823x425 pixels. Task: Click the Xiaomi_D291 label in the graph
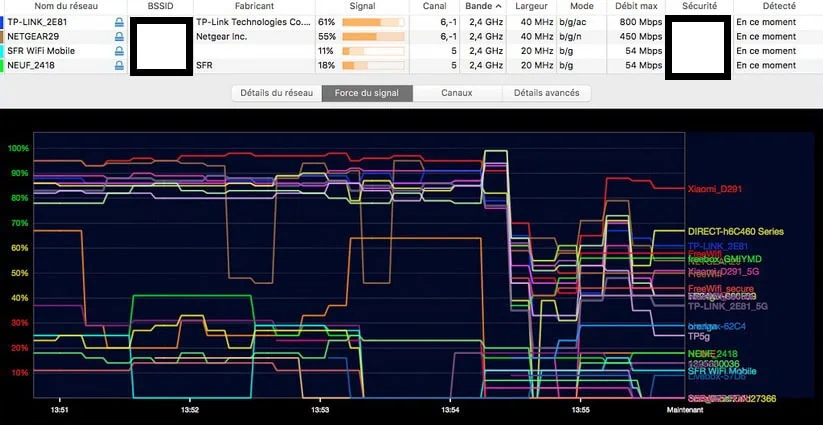[715, 189]
